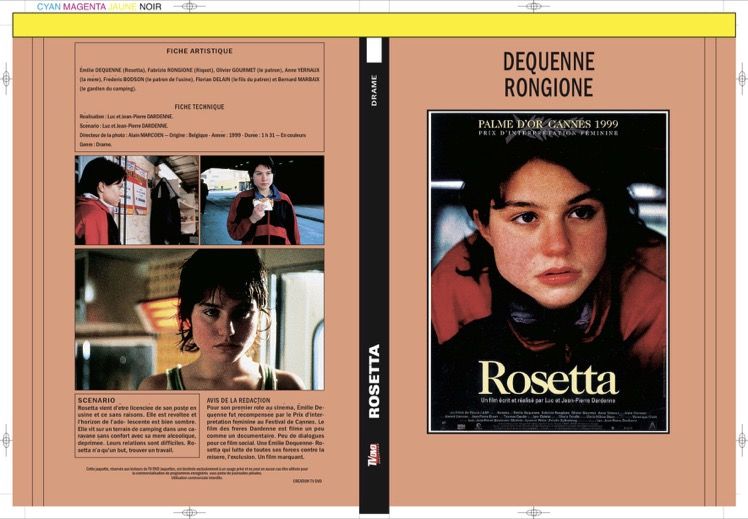Image resolution: width=748 pixels, height=519 pixels.
Task: Click the white rectangle at the spine top
Action: click(x=374, y=50)
